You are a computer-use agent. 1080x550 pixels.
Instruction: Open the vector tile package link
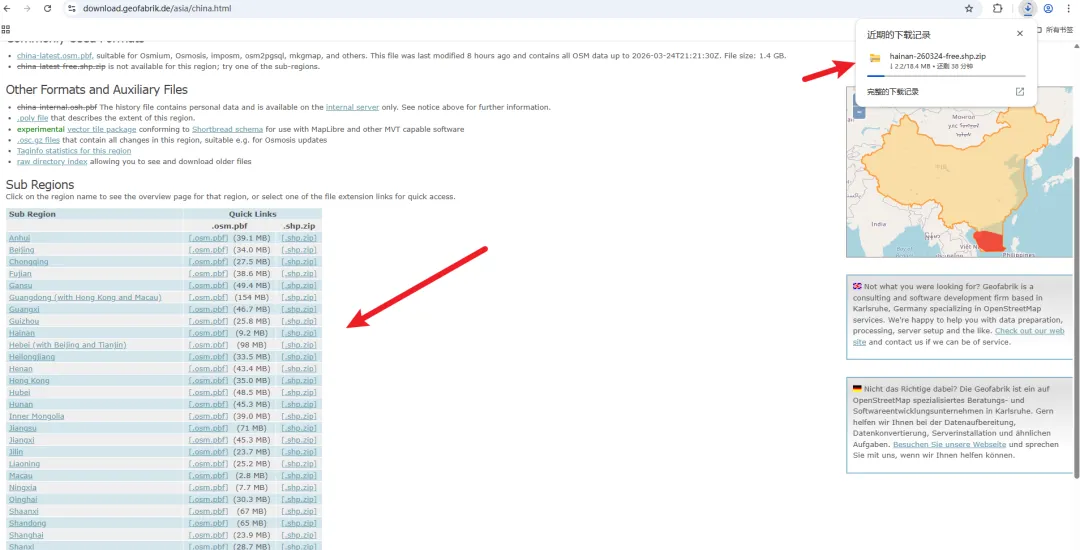tap(102, 129)
